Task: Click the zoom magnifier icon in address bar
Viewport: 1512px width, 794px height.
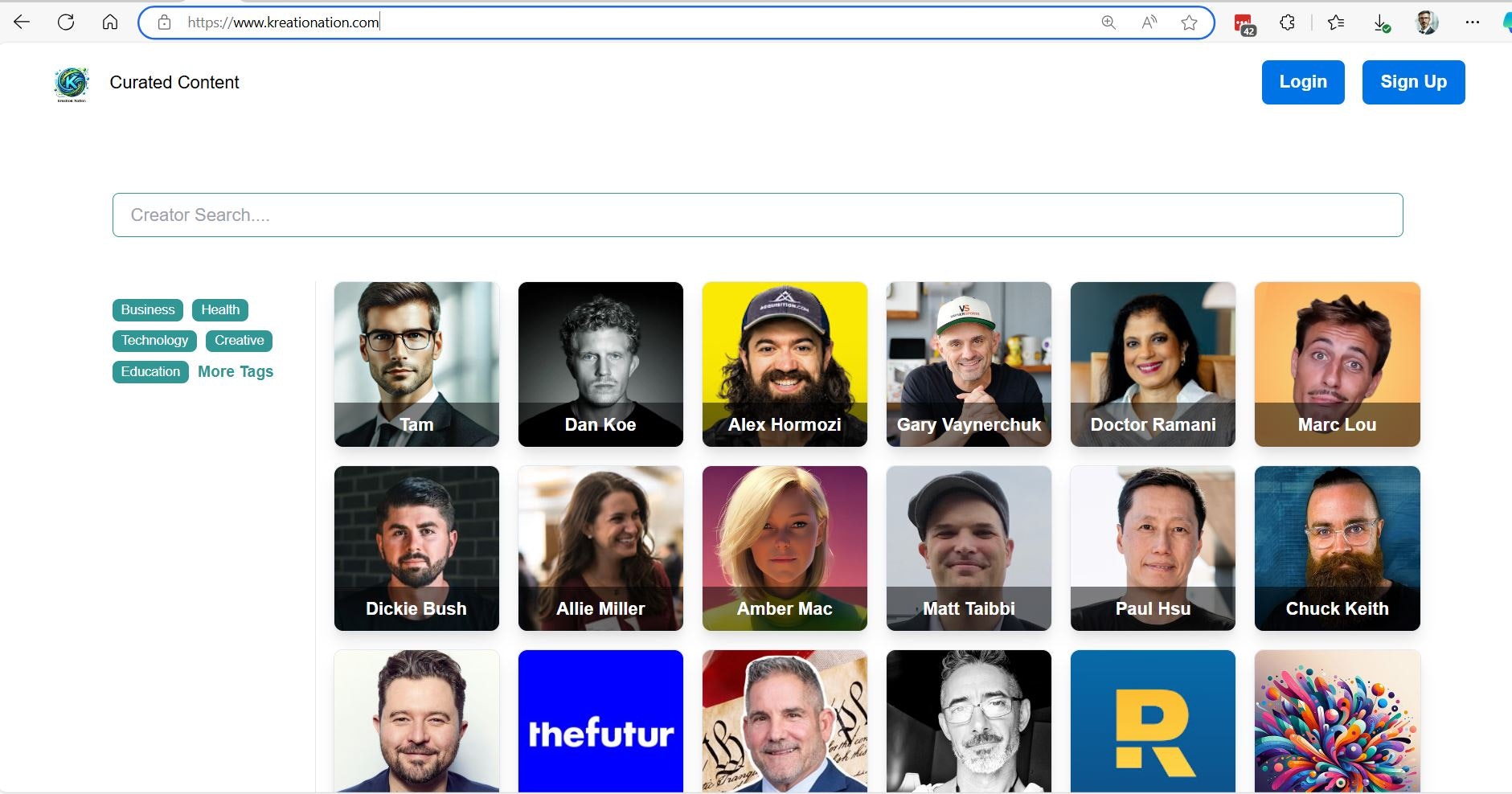Action: click(1108, 23)
